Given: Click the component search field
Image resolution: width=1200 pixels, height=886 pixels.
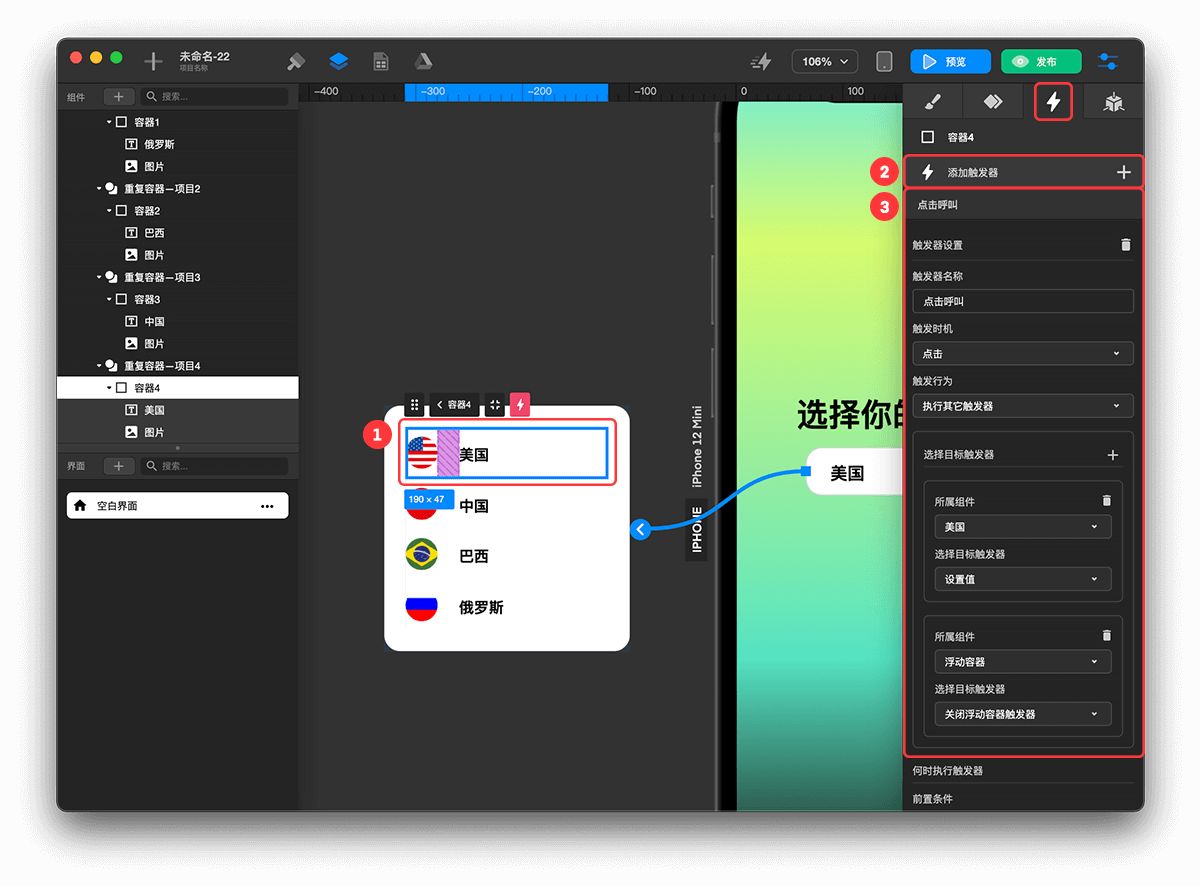Looking at the screenshot, I should click(215, 97).
